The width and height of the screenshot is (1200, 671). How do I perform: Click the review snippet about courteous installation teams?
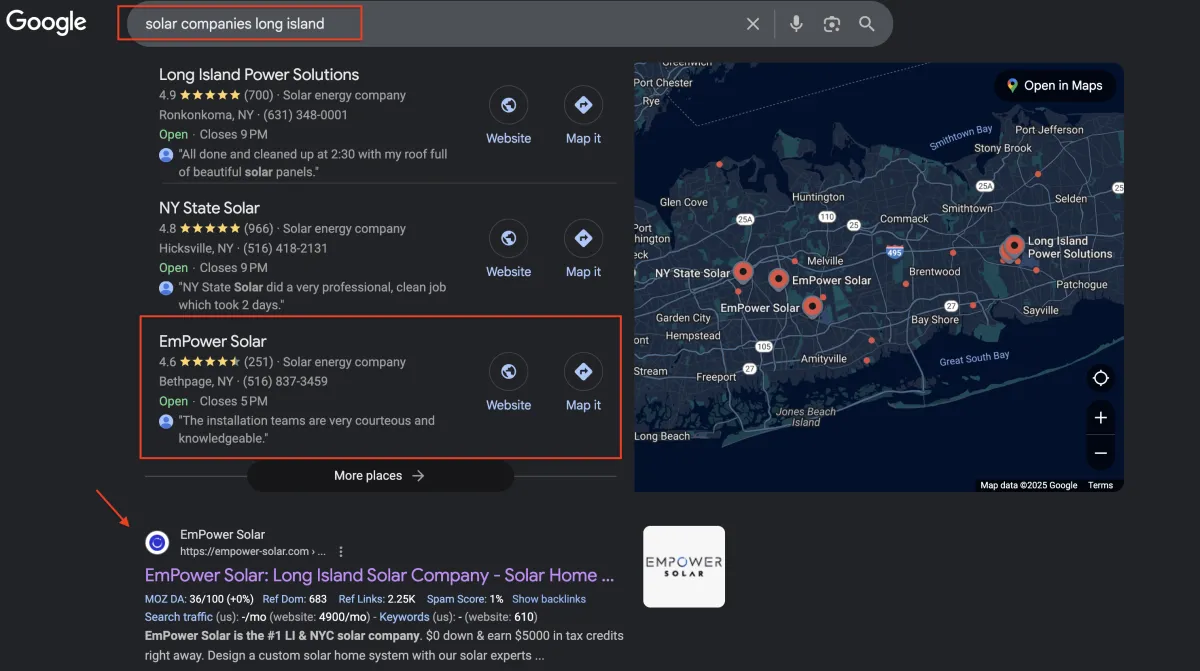tap(307, 430)
